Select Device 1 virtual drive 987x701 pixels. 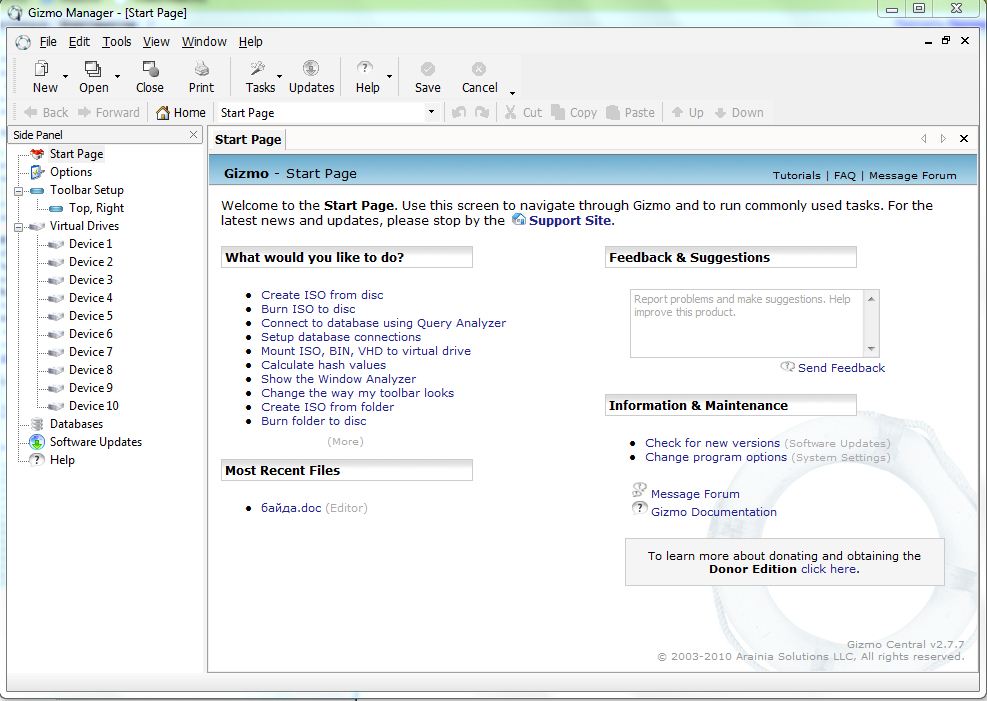[91, 244]
